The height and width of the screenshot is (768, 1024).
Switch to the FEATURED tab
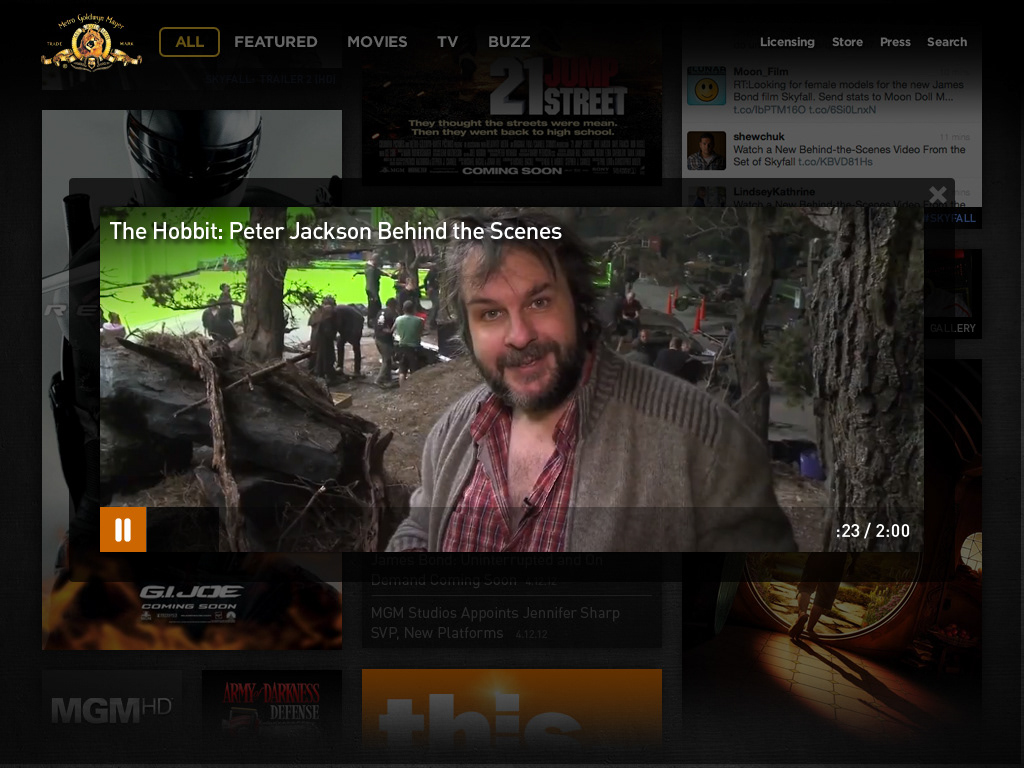point(276,42)
